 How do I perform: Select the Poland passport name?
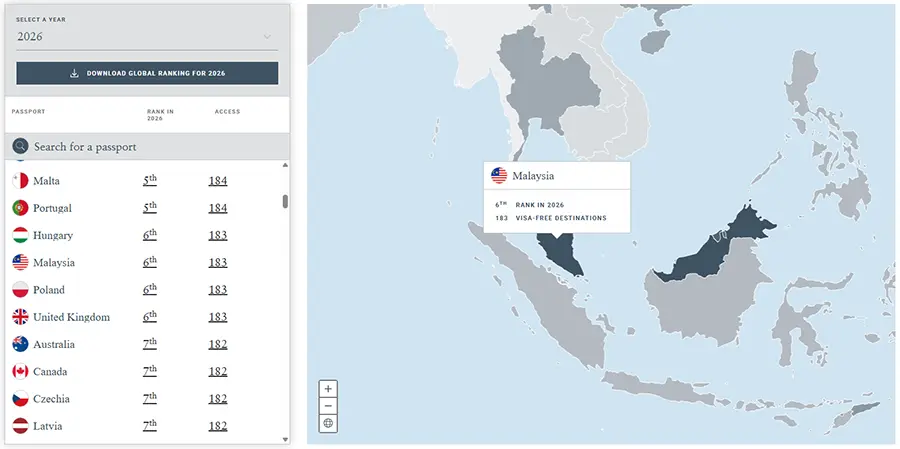click(49, 290)
